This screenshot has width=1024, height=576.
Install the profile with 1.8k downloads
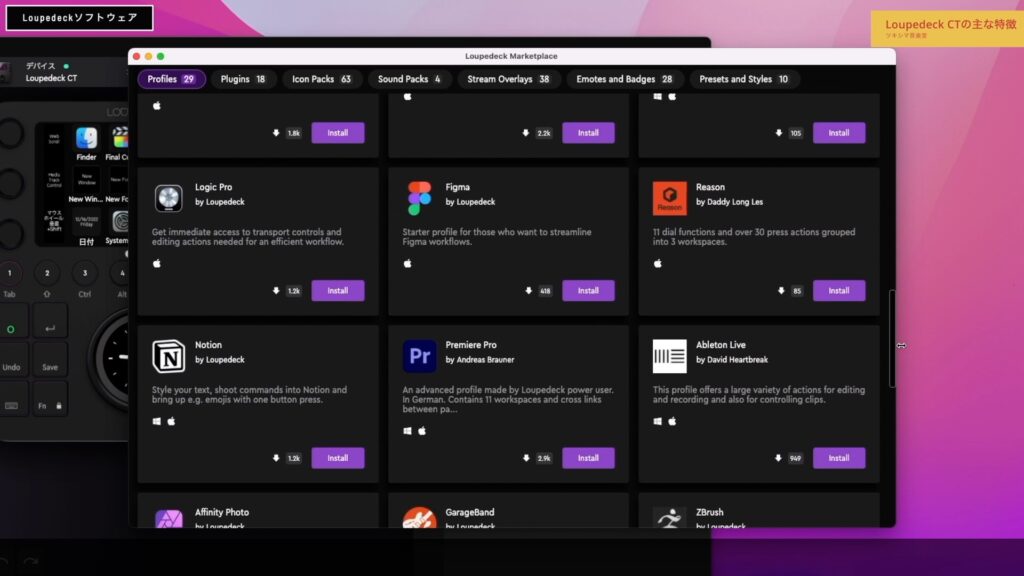338,133
